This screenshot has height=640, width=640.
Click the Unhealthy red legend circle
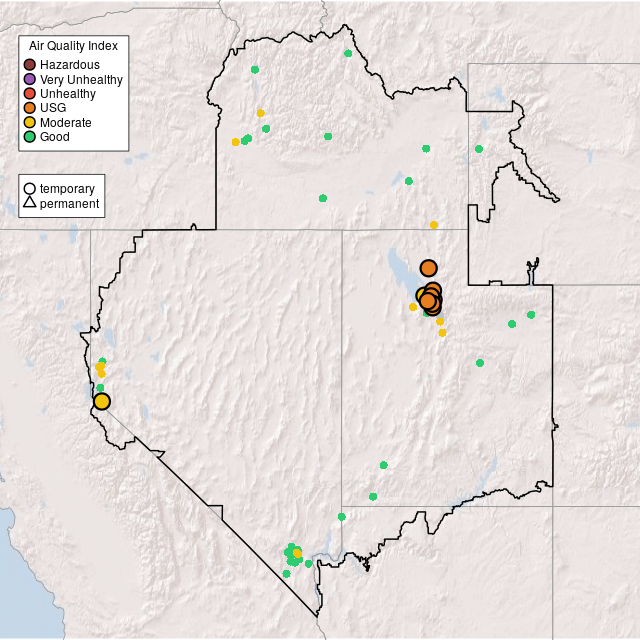coord(30,94)
